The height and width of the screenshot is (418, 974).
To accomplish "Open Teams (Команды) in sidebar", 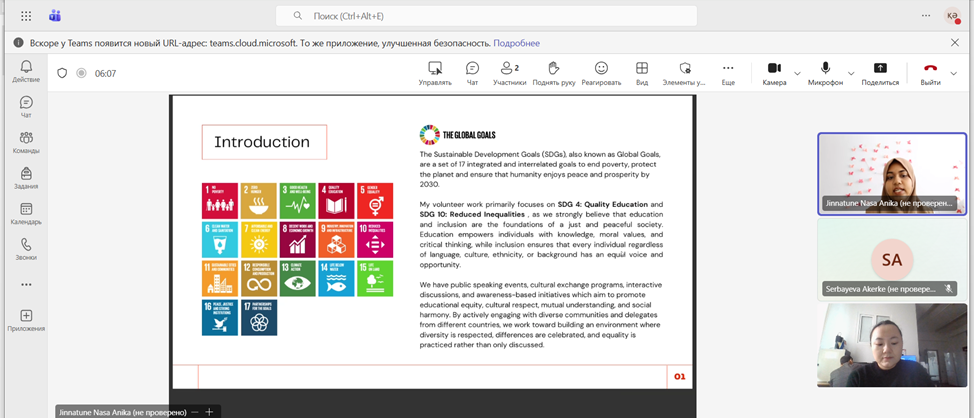I will point(26,142).
